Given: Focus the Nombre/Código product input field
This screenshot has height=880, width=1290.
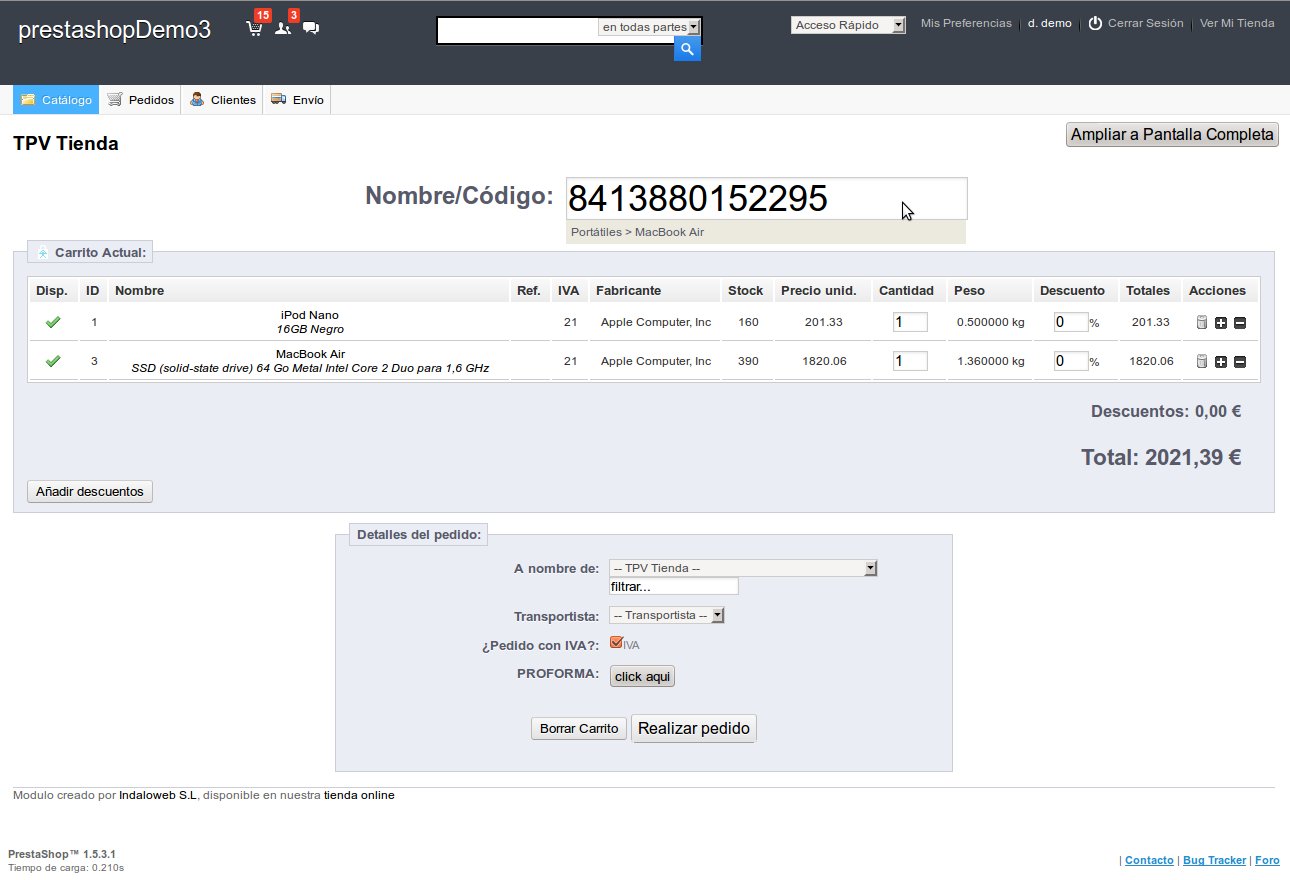Looking at the screenshot, I should click(x=767, y=199).
